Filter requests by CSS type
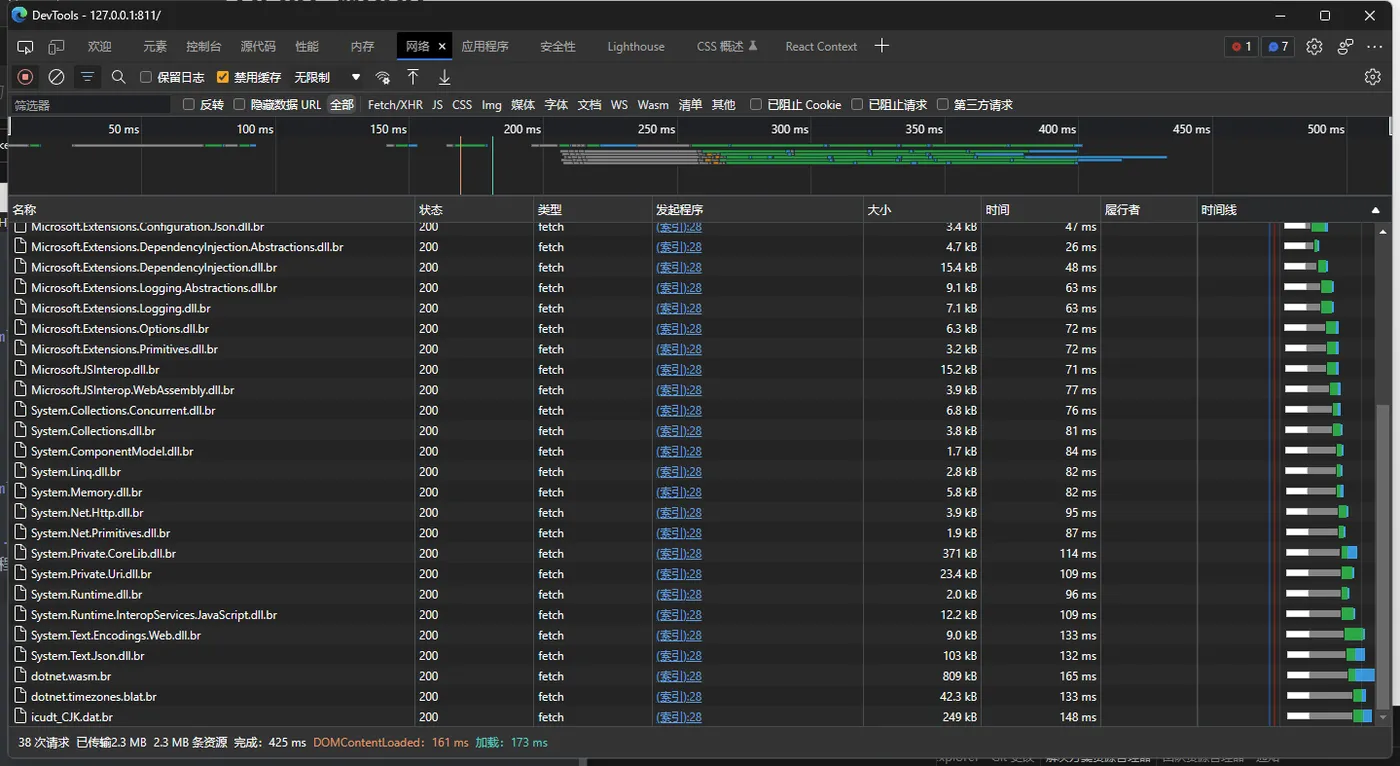Viewport: 1400px width, 766px height. (462, 104)
